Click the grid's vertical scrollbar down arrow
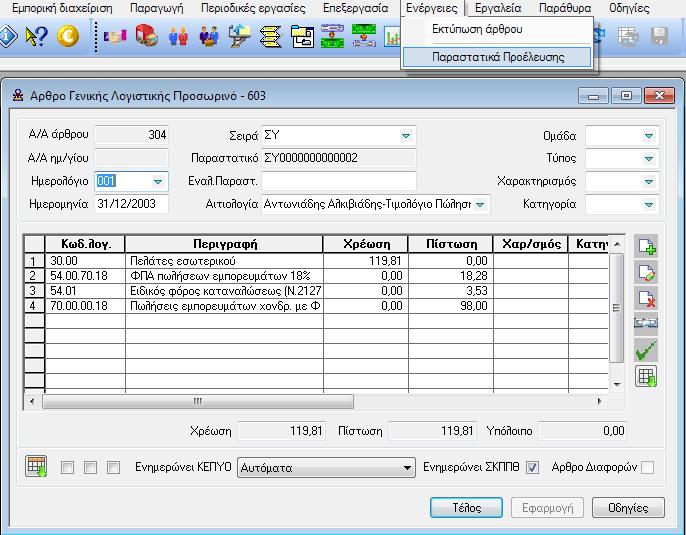Screen dimensions: 686x535 click(617, 384)
